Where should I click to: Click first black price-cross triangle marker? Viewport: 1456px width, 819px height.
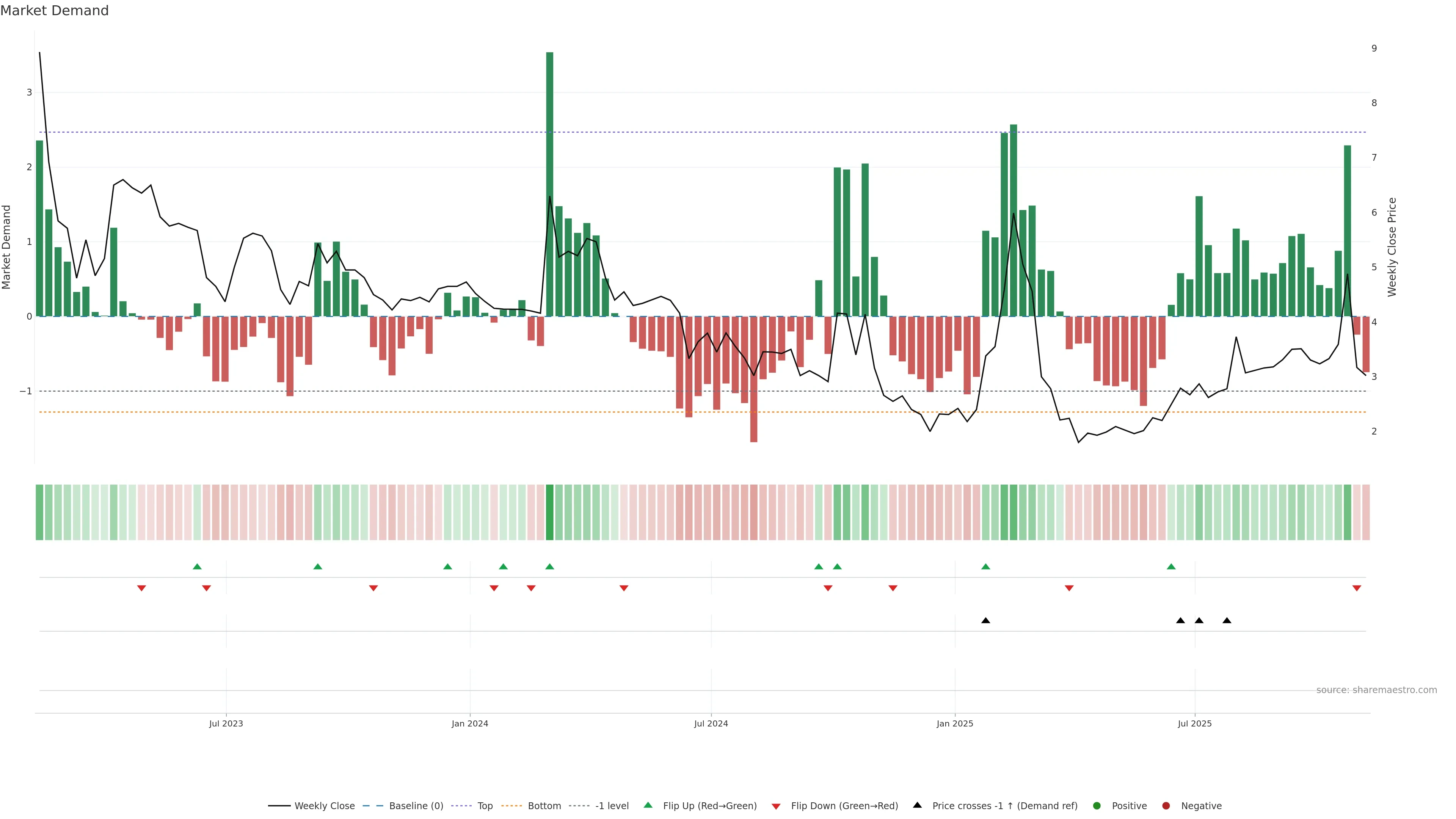tap(986, 621)
